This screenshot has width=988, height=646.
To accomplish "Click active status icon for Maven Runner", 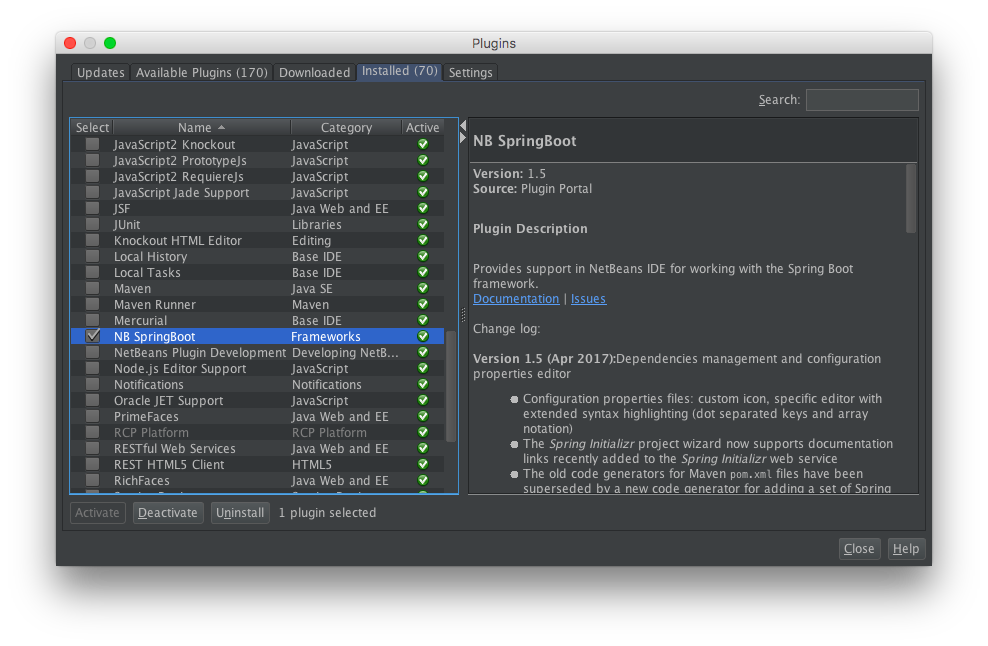I will (x=423, y=304).
